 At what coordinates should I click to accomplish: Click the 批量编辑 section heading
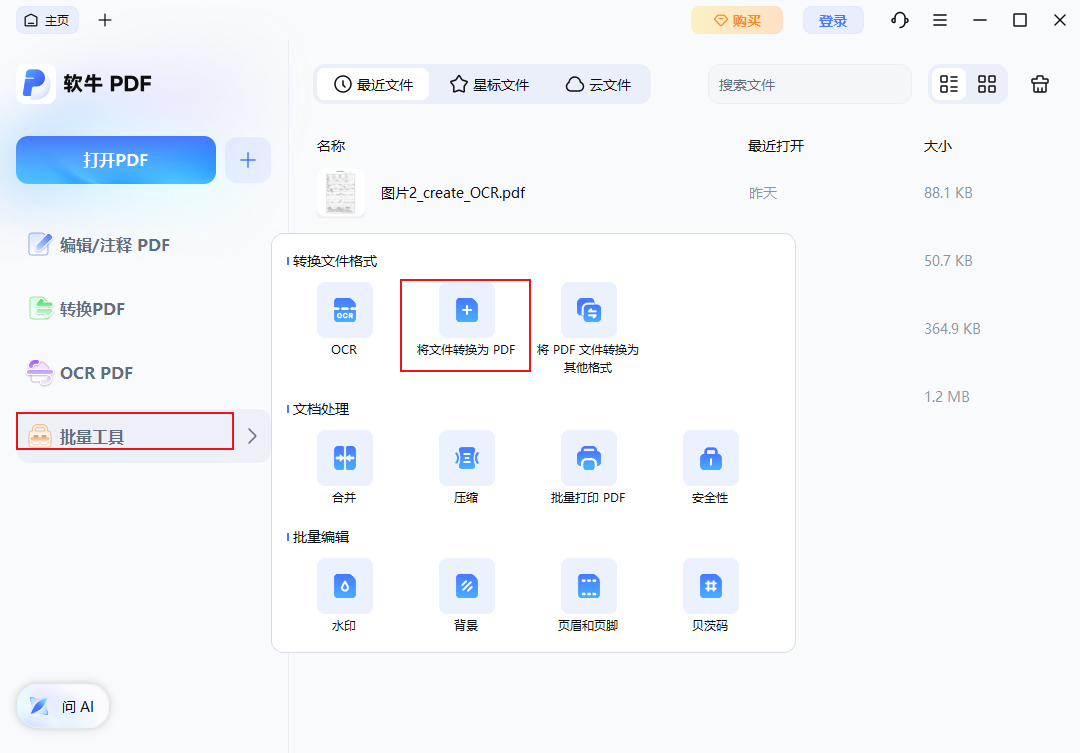click(321, 537)
